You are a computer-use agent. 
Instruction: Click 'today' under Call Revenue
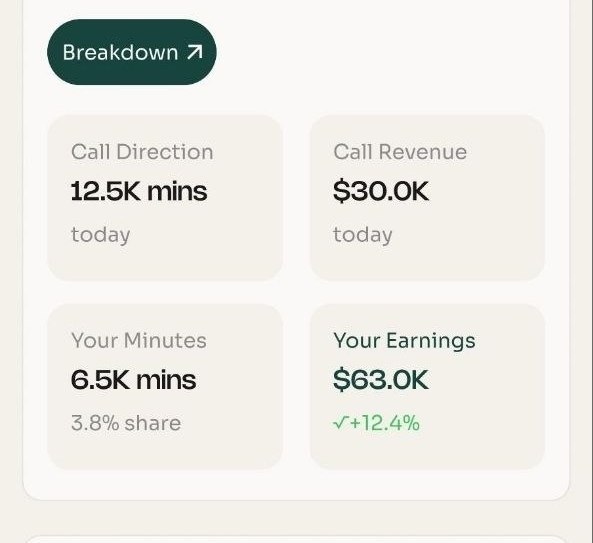click(363, 235)
